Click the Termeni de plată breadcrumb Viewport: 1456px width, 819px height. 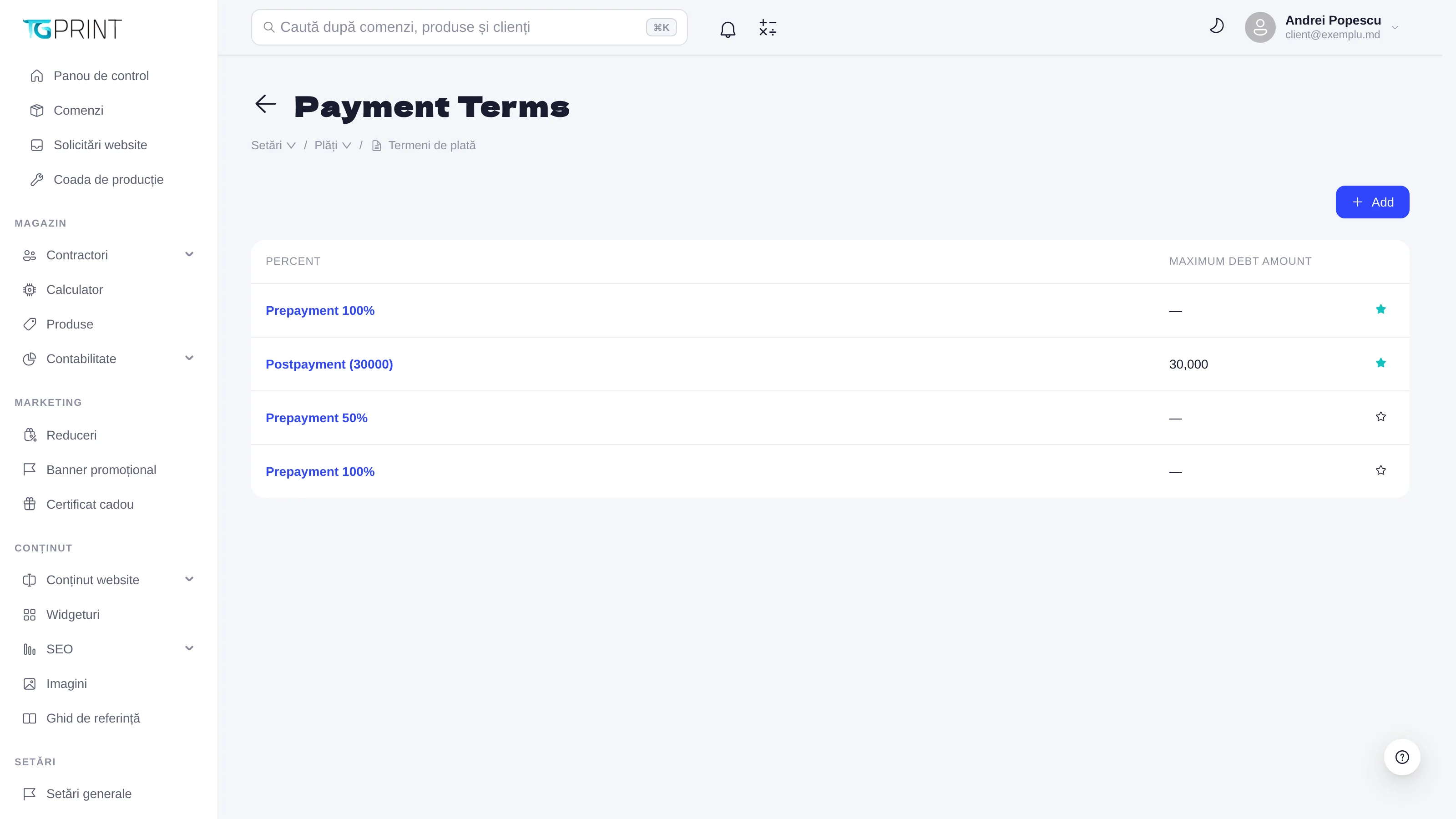432,145
